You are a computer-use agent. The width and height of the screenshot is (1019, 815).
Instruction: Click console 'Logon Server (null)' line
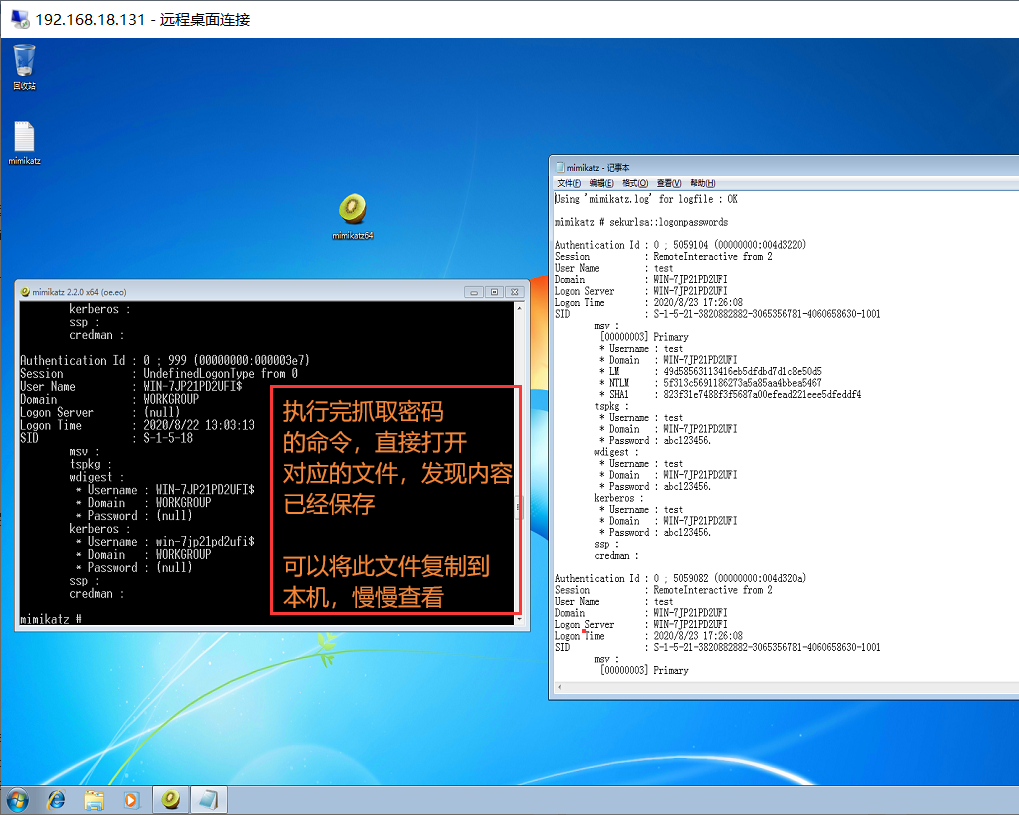pos(101,412)
